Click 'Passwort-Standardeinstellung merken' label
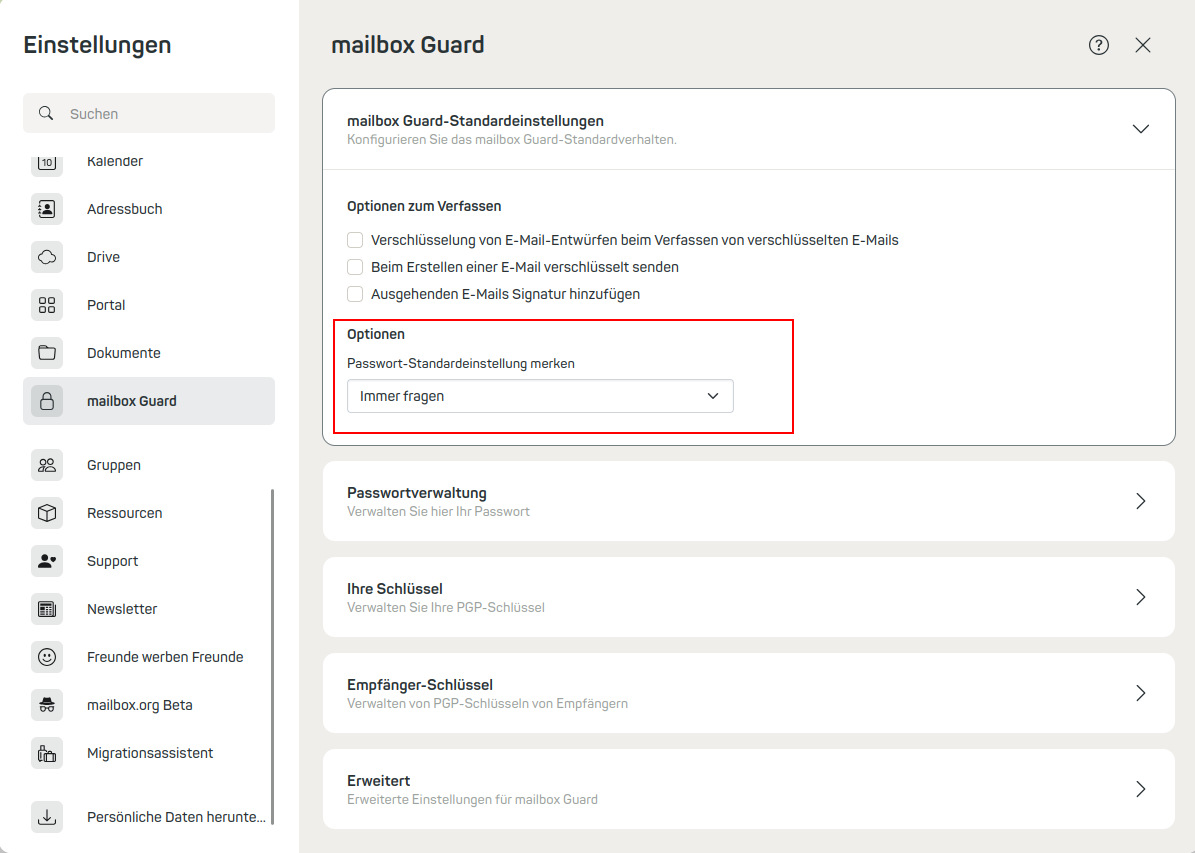The height and width of the screenshot is (853, 1195). (x=460, y=364)
